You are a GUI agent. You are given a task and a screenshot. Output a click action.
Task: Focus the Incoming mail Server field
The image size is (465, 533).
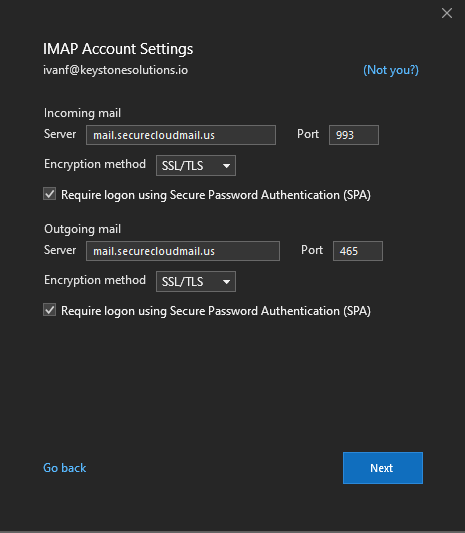[181, 135]
